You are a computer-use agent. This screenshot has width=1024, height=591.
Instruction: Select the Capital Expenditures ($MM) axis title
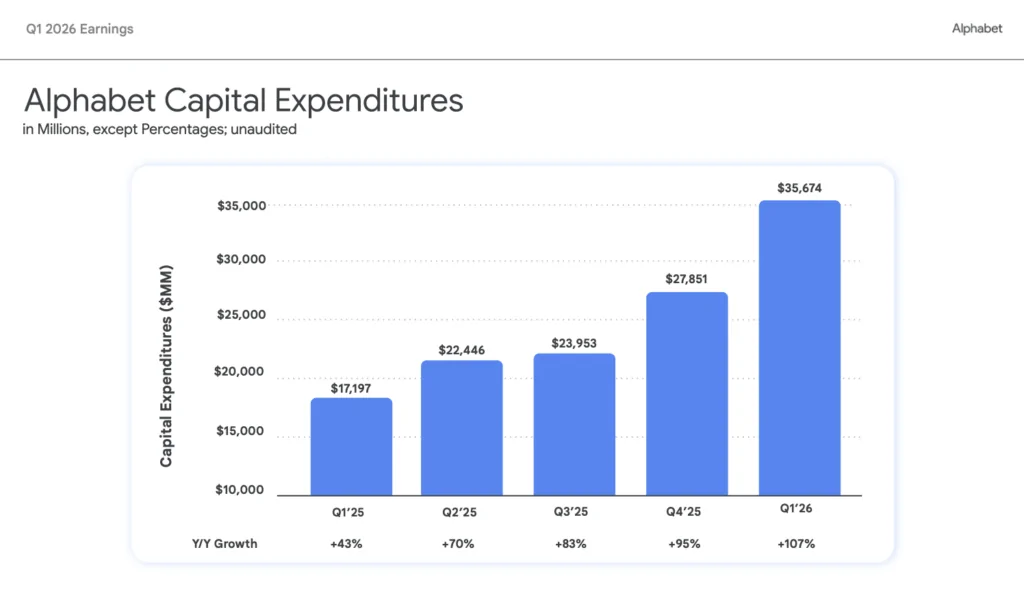tap(167, 366)
